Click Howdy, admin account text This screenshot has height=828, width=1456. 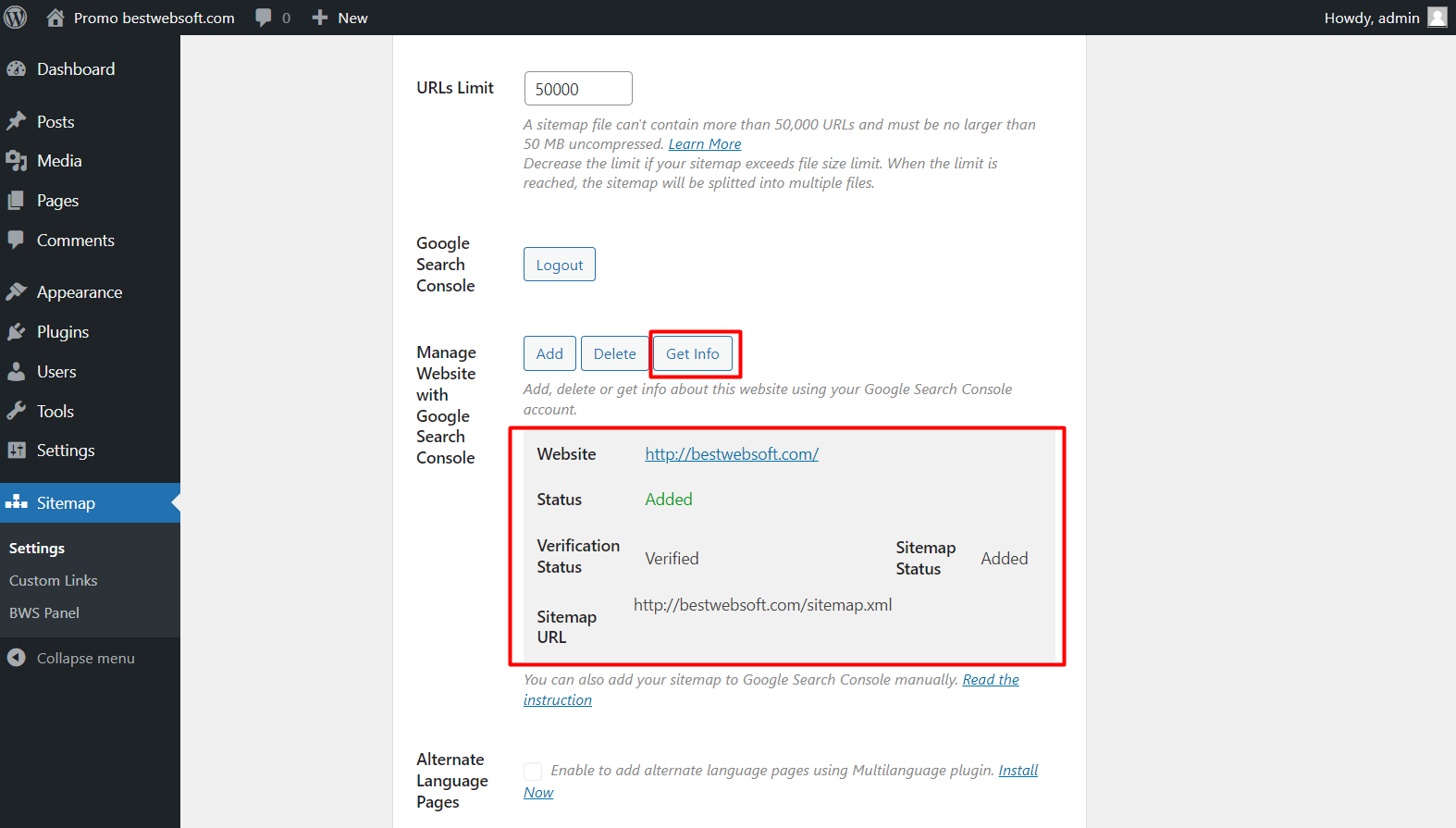tap(1372, 18)
